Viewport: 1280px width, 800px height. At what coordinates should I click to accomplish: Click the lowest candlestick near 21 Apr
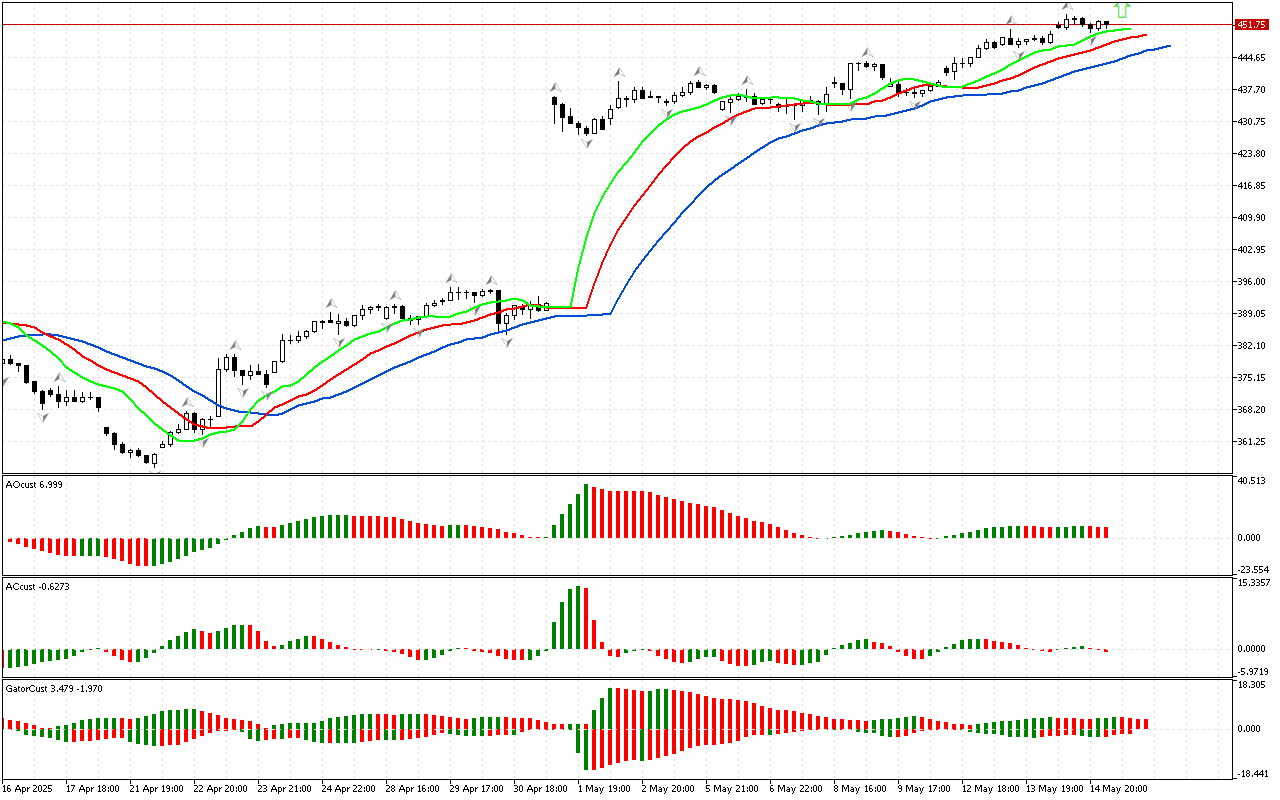[154, 460]
